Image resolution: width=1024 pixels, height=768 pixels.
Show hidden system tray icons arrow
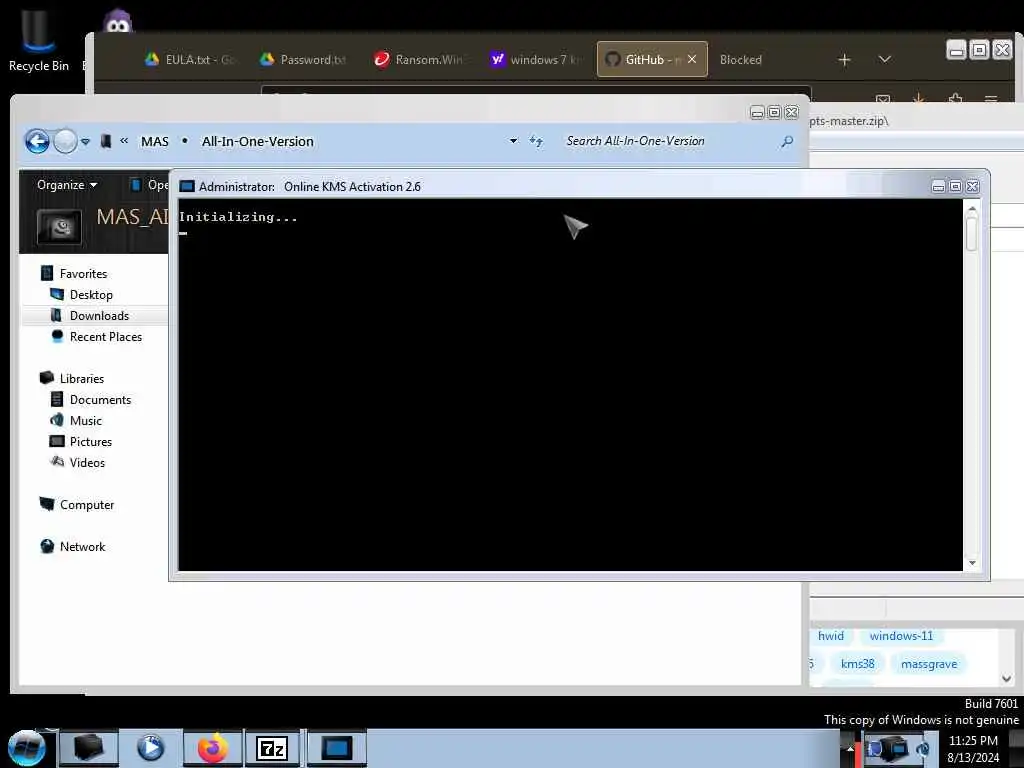point(850,749)
